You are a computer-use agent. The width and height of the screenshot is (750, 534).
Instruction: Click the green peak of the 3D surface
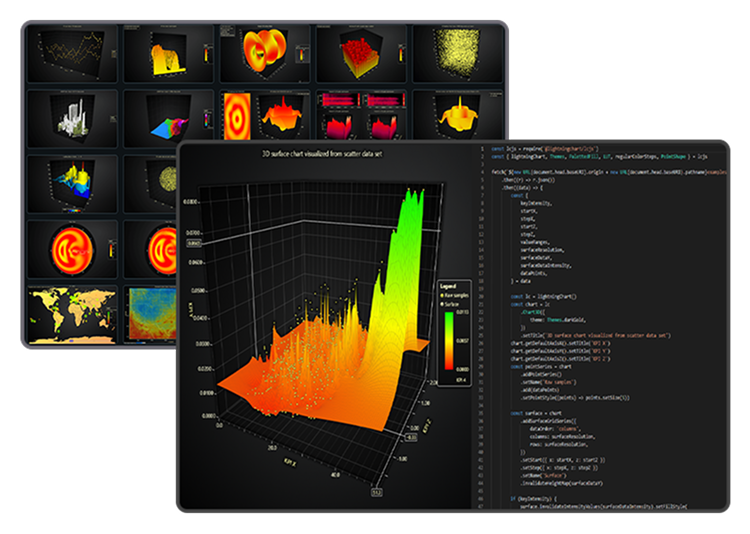coord(412,201)
